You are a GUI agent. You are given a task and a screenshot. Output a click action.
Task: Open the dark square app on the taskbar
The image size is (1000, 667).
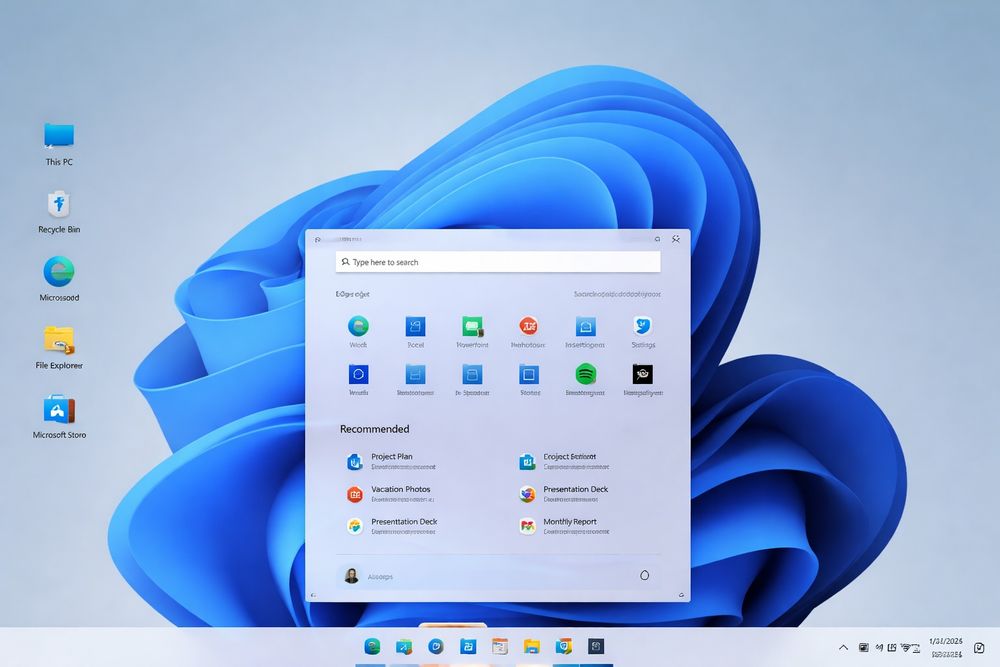point(596,647)
